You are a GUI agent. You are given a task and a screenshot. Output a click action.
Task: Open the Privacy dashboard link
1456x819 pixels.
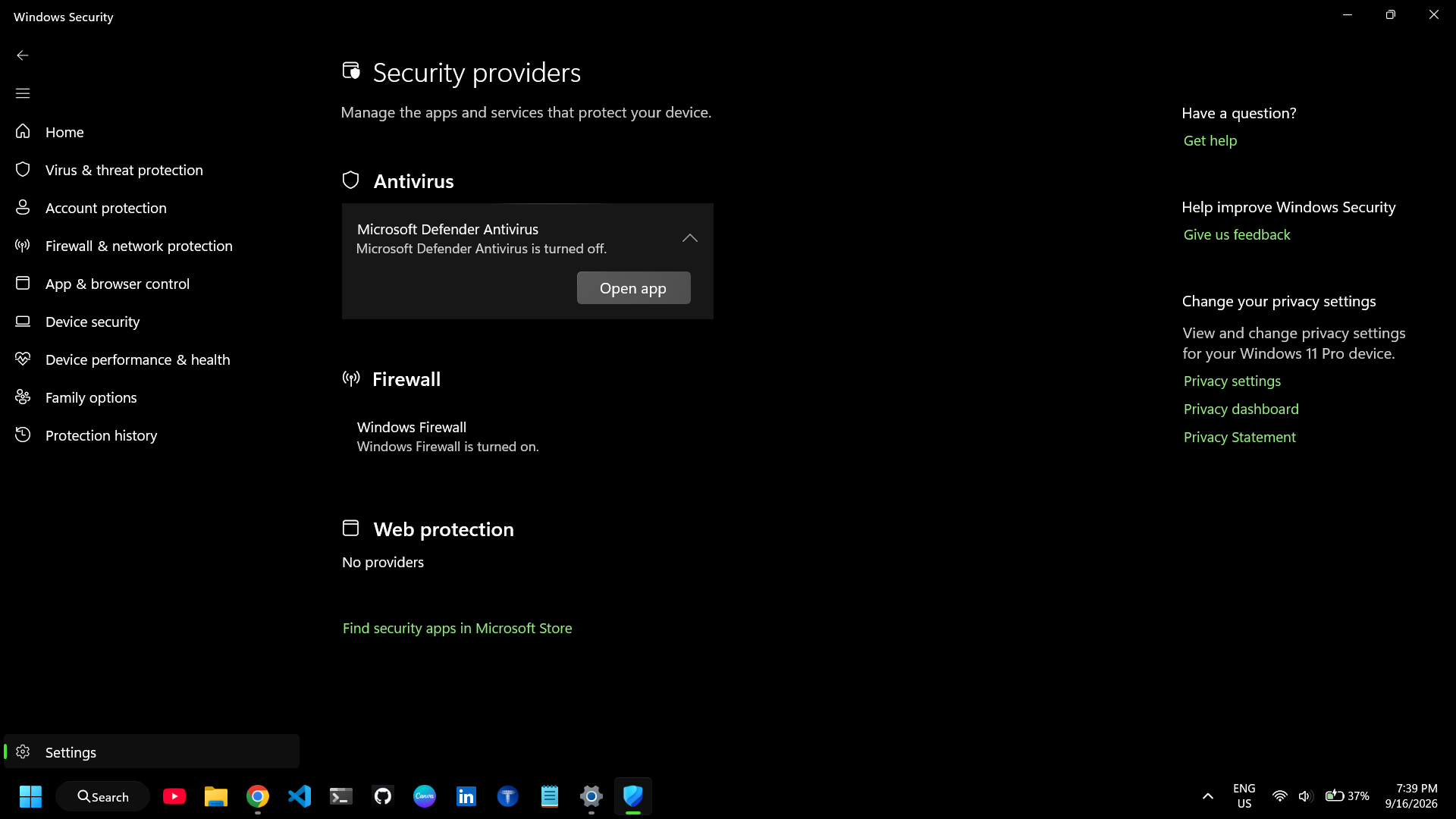[x=1241, y=409]
